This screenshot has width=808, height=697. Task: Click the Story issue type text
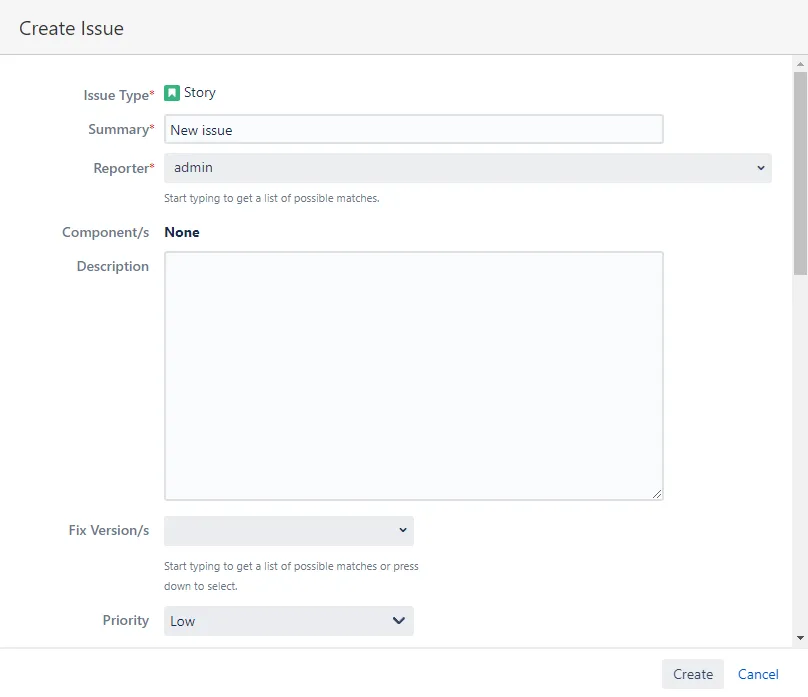pos(199,93)
